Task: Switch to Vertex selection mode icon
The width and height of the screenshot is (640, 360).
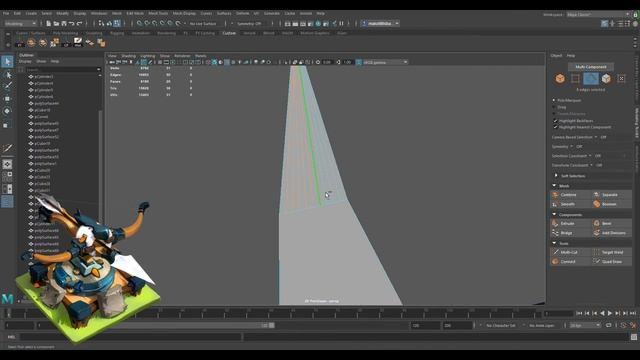Action: [575, 78]
